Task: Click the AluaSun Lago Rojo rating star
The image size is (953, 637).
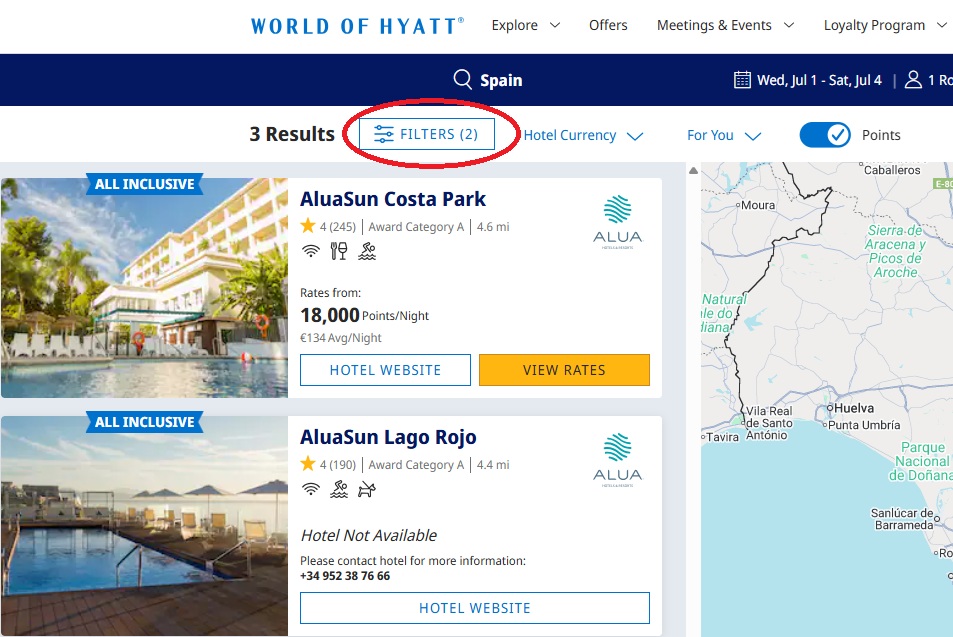Action: click(308, 464)
